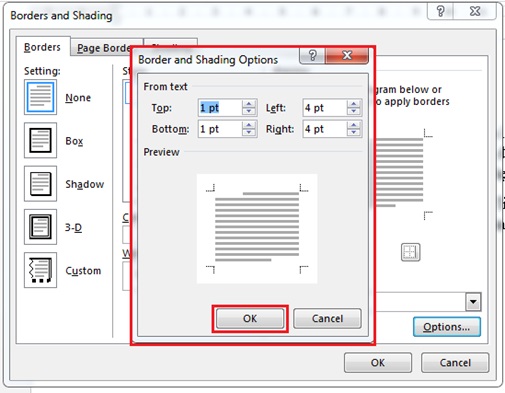Click OK in the Borders and Shading window
The height and width of the screenshot is (393, 505).
(x=378, y=362)
